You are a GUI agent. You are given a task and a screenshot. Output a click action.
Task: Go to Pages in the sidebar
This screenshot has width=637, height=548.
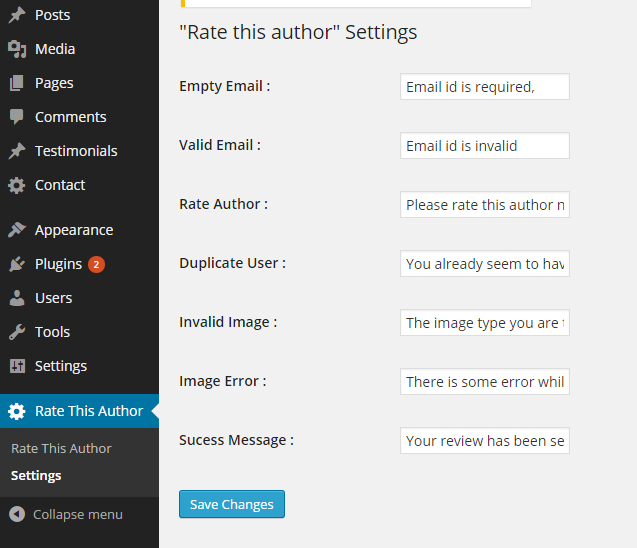pos(79,83)
